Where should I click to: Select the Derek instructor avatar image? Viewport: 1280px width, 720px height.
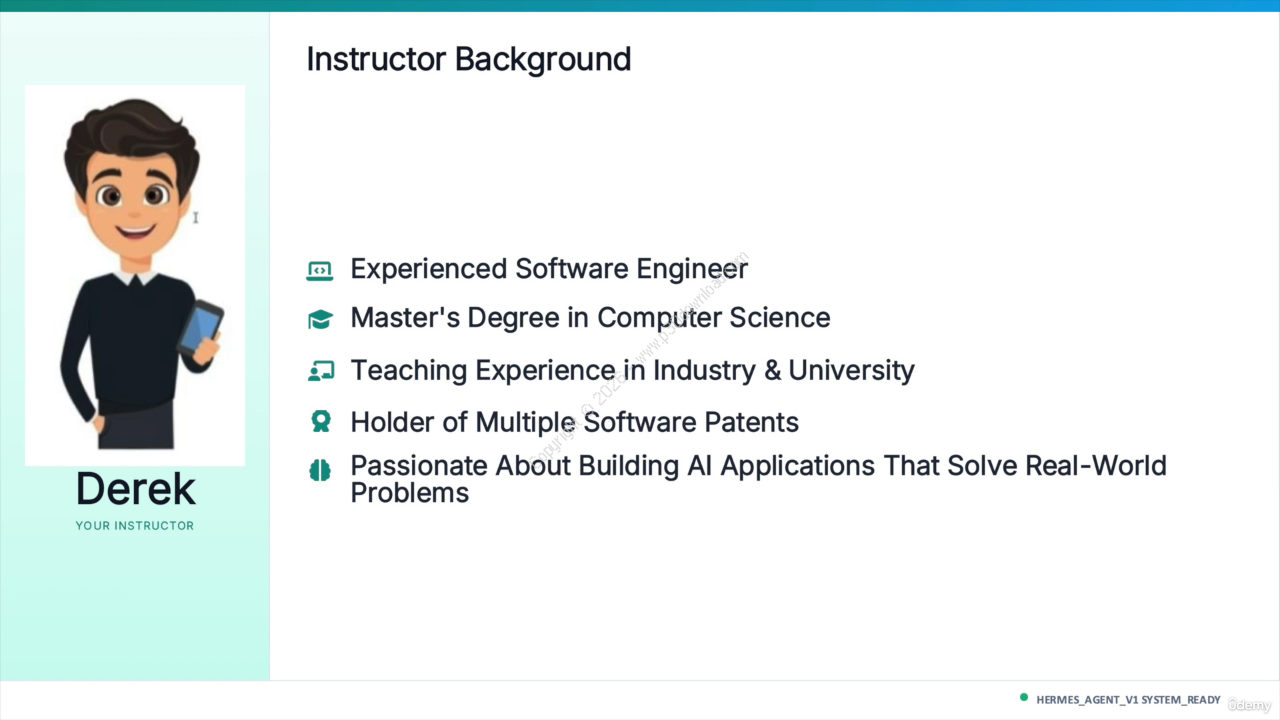[x=135, y=275]
